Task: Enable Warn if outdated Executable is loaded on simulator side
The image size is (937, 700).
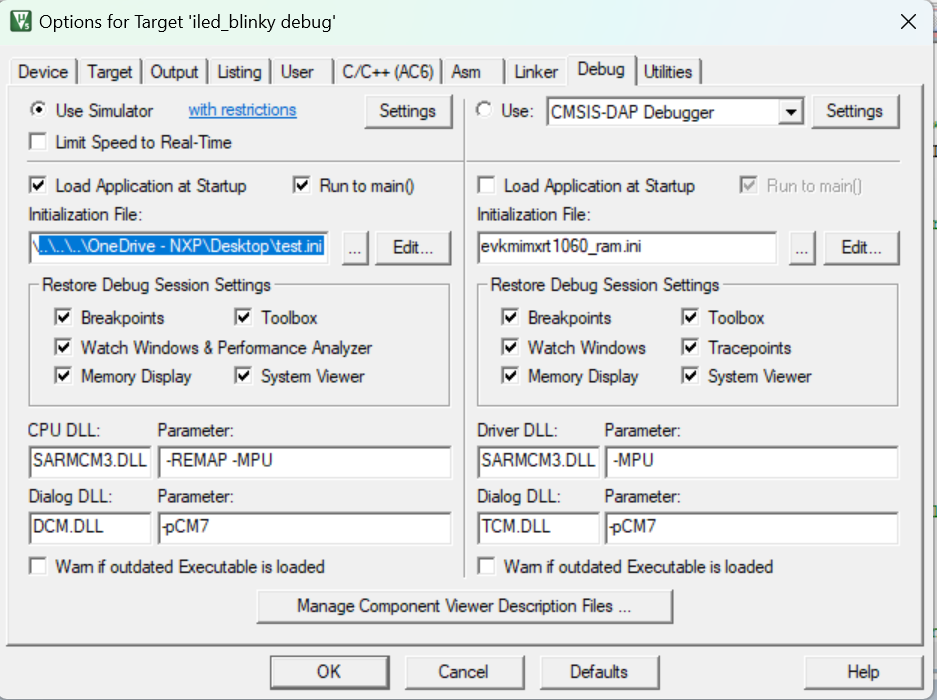Action: tap(38, 566)
